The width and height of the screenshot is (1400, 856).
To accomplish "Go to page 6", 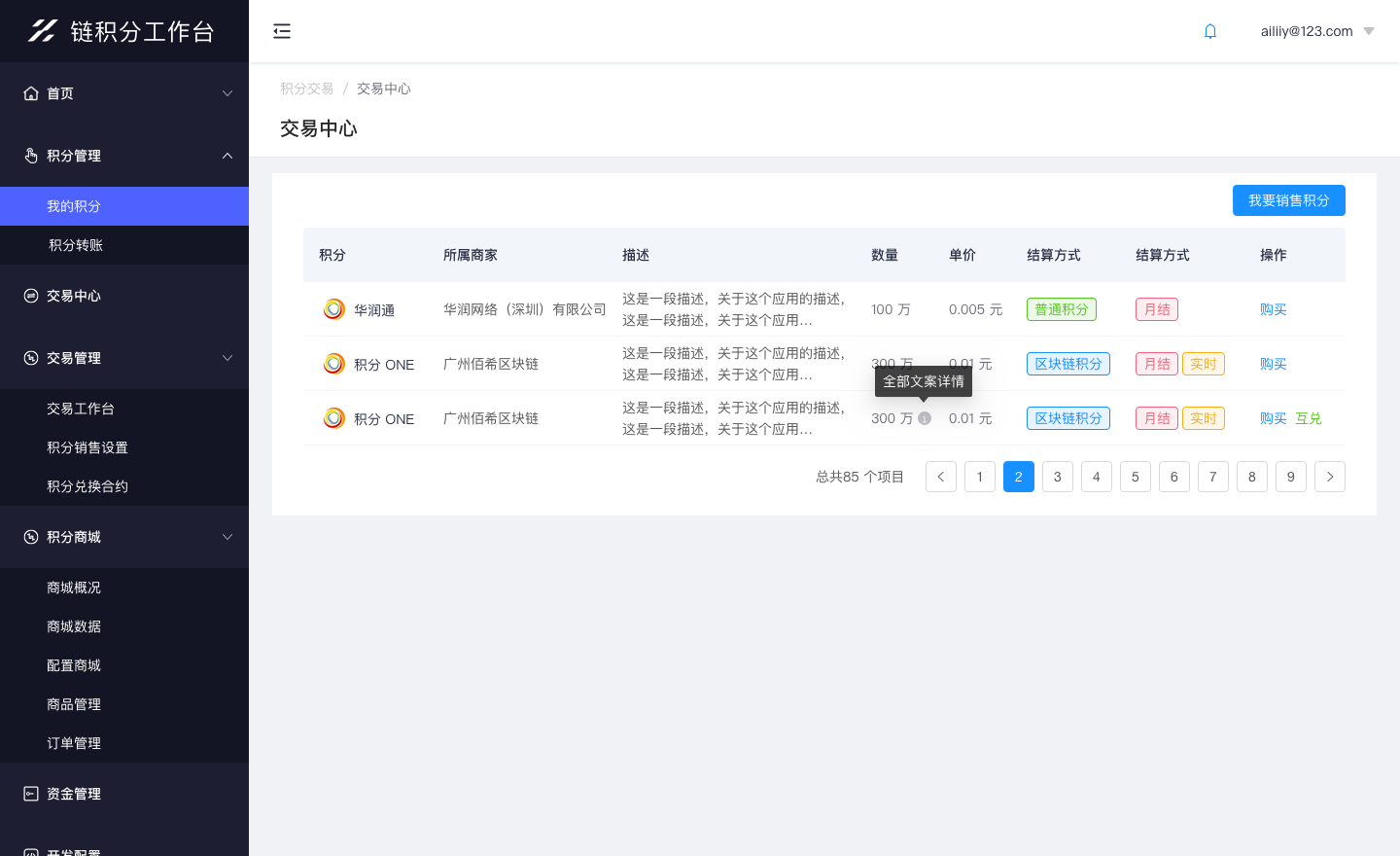I will pos(1174,477).
